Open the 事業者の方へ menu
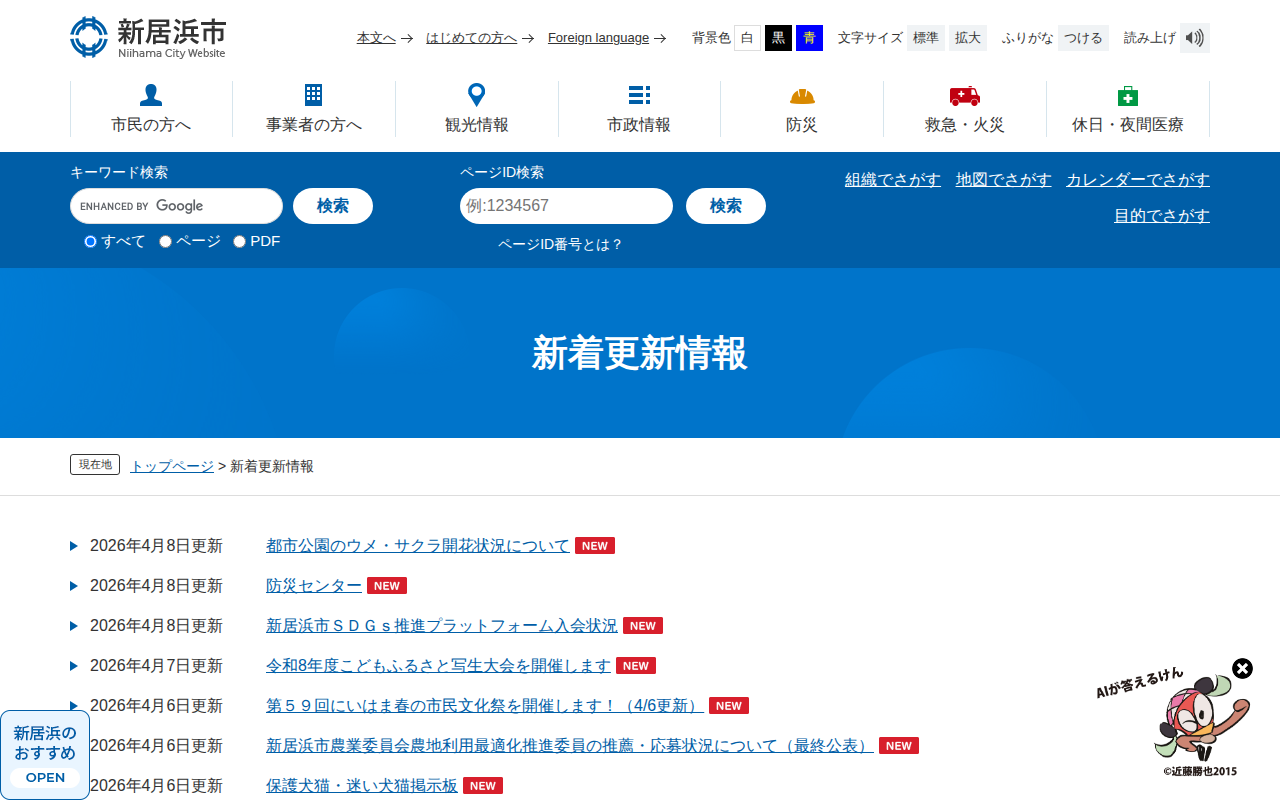This screenshot has width=1280, height=800. coord(314,109)
